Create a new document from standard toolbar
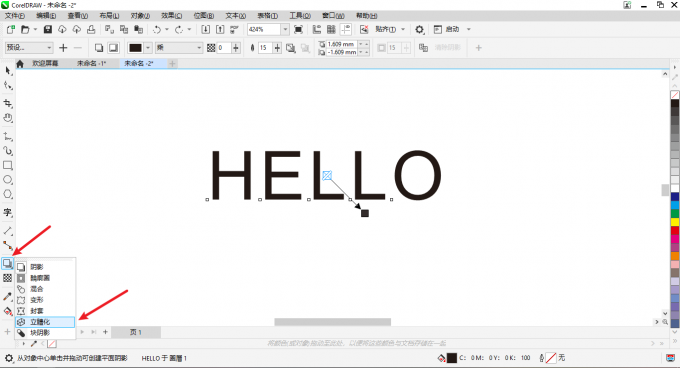The height and width of the screenshot is (368, 680). point(11,29)
